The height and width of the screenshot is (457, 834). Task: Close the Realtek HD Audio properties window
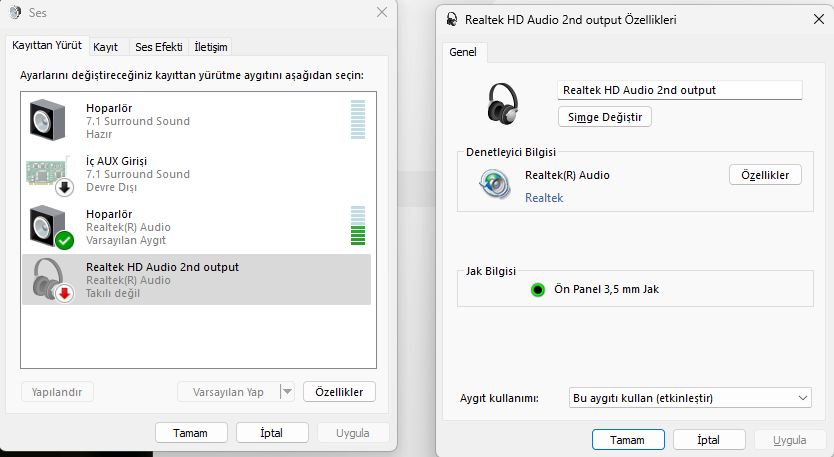coord(819,20)
